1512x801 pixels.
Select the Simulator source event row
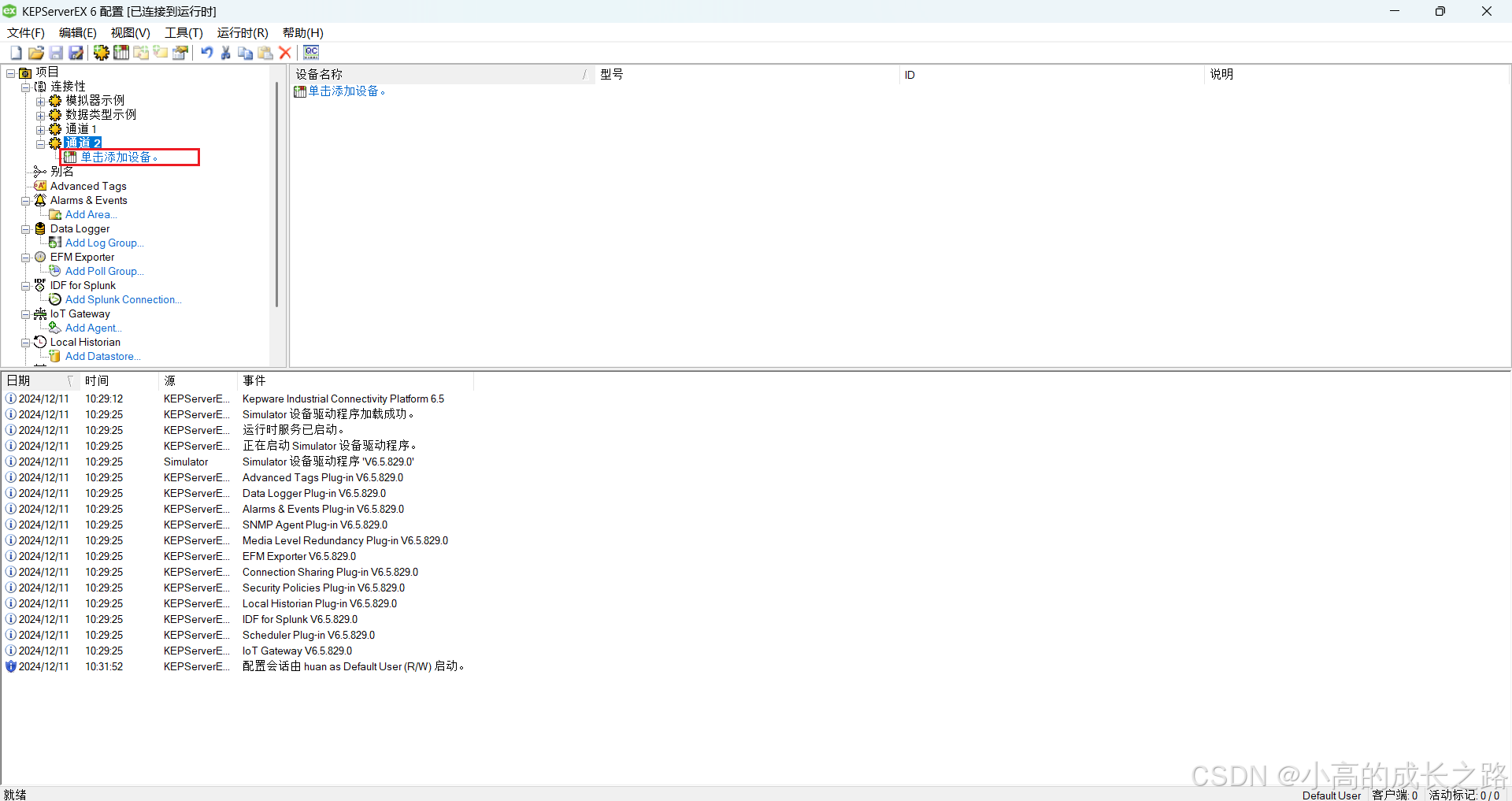(236, 462)
